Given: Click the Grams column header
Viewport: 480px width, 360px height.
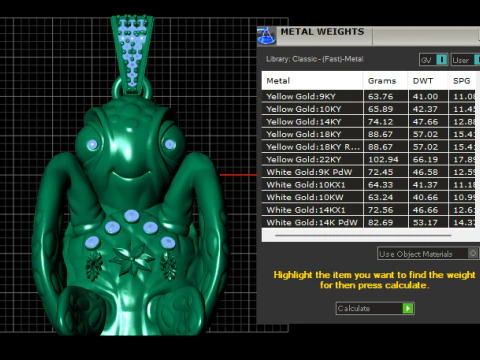Looking at the screenshot, I should click(x=386, y=81).
